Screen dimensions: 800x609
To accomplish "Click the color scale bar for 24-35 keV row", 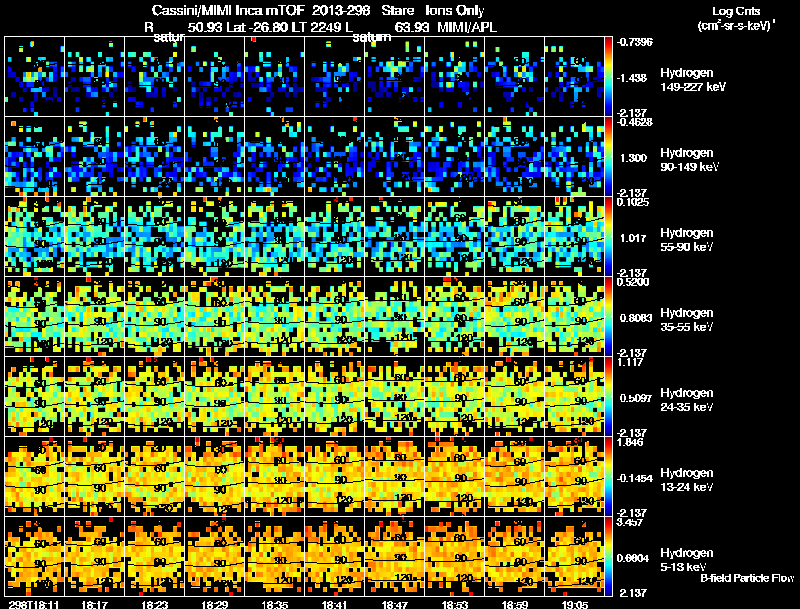I will pos(608,397).
